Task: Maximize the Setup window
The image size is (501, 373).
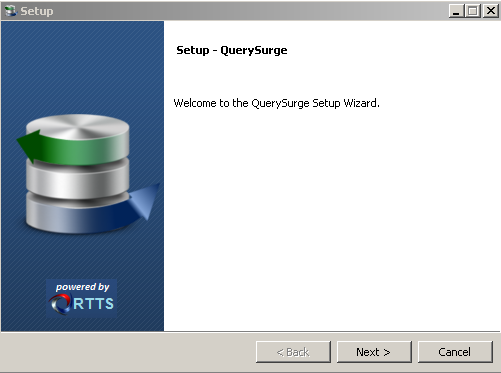Action: point(473,11)
